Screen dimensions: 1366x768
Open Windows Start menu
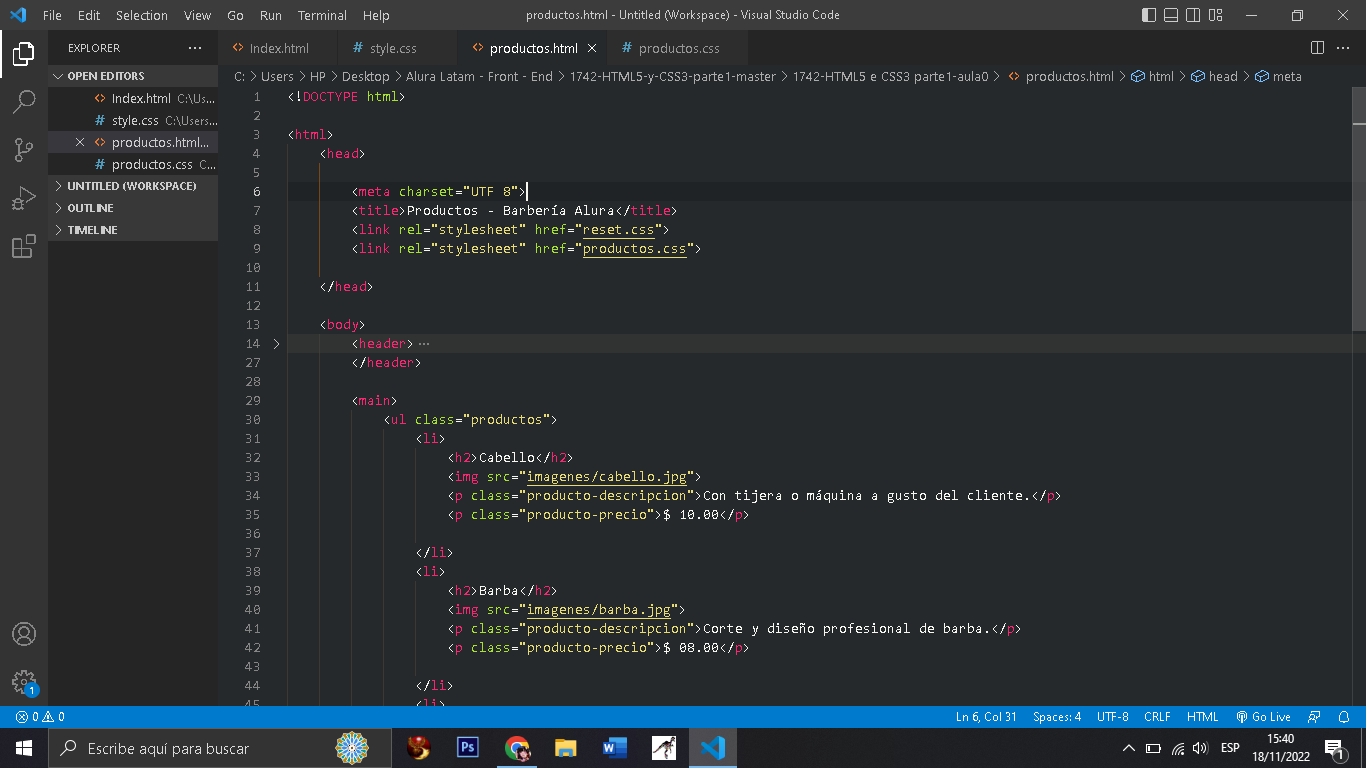(24, 748)
